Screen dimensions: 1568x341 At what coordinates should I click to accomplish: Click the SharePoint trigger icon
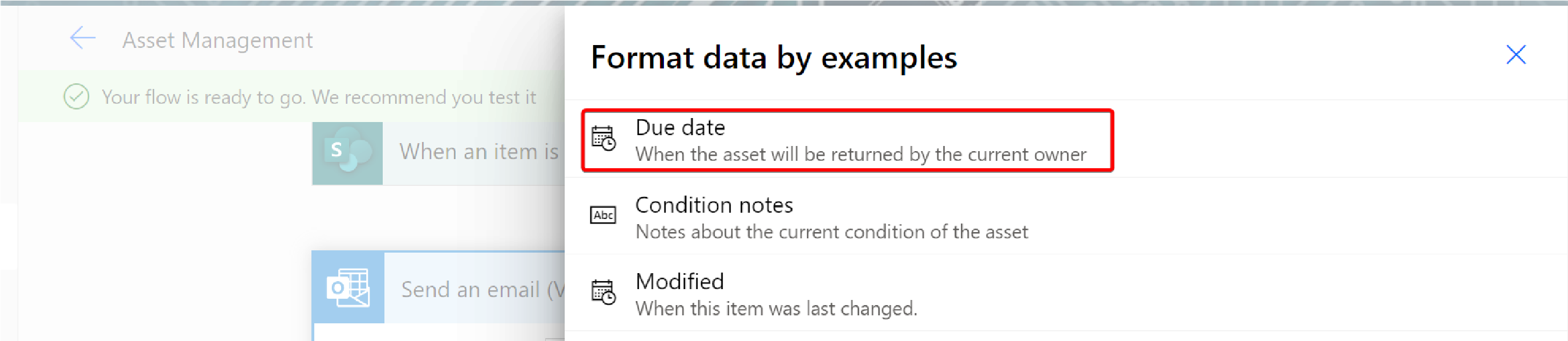coord(347,153)
